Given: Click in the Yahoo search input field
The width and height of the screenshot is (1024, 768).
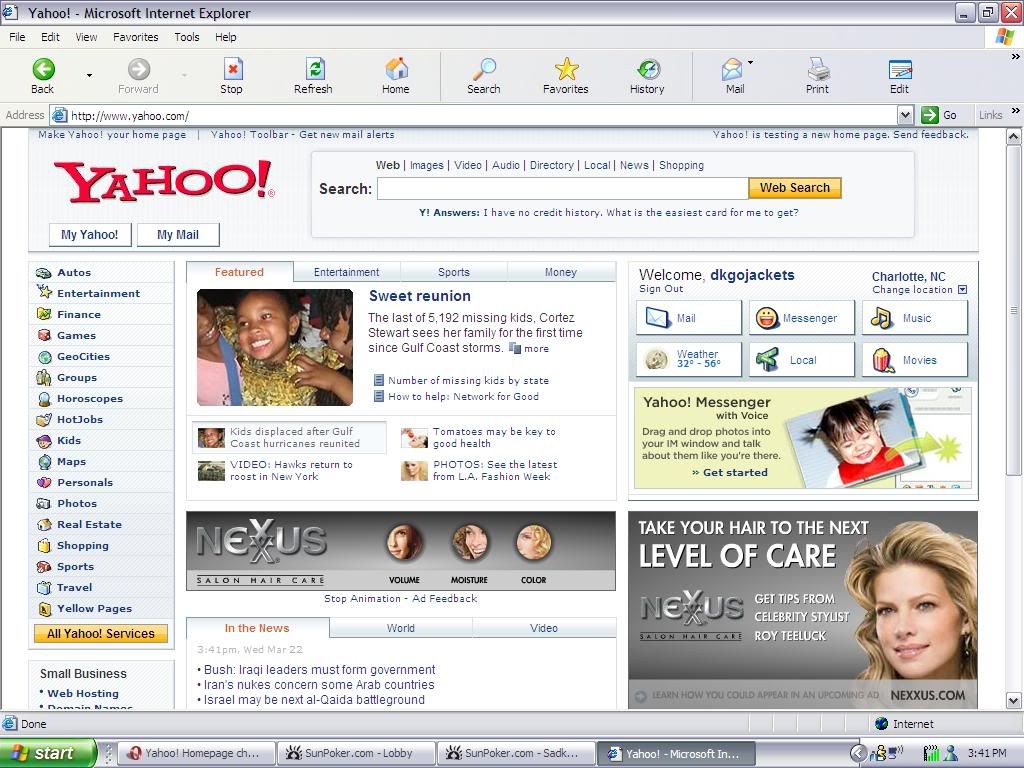Looking at the screenshot, I should (x=562, y=188).
